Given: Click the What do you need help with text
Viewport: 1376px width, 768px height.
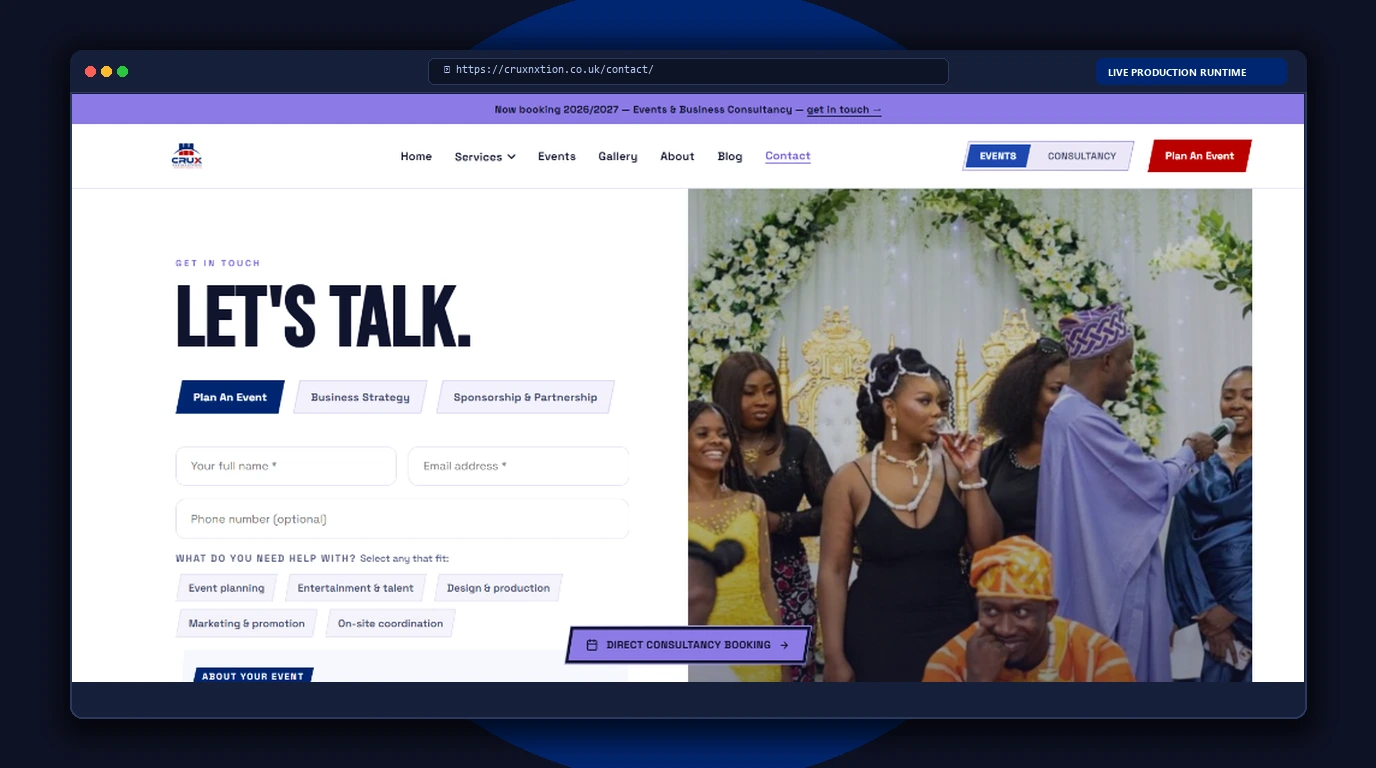Looking at the screenshot, I should tap(266, 559).
